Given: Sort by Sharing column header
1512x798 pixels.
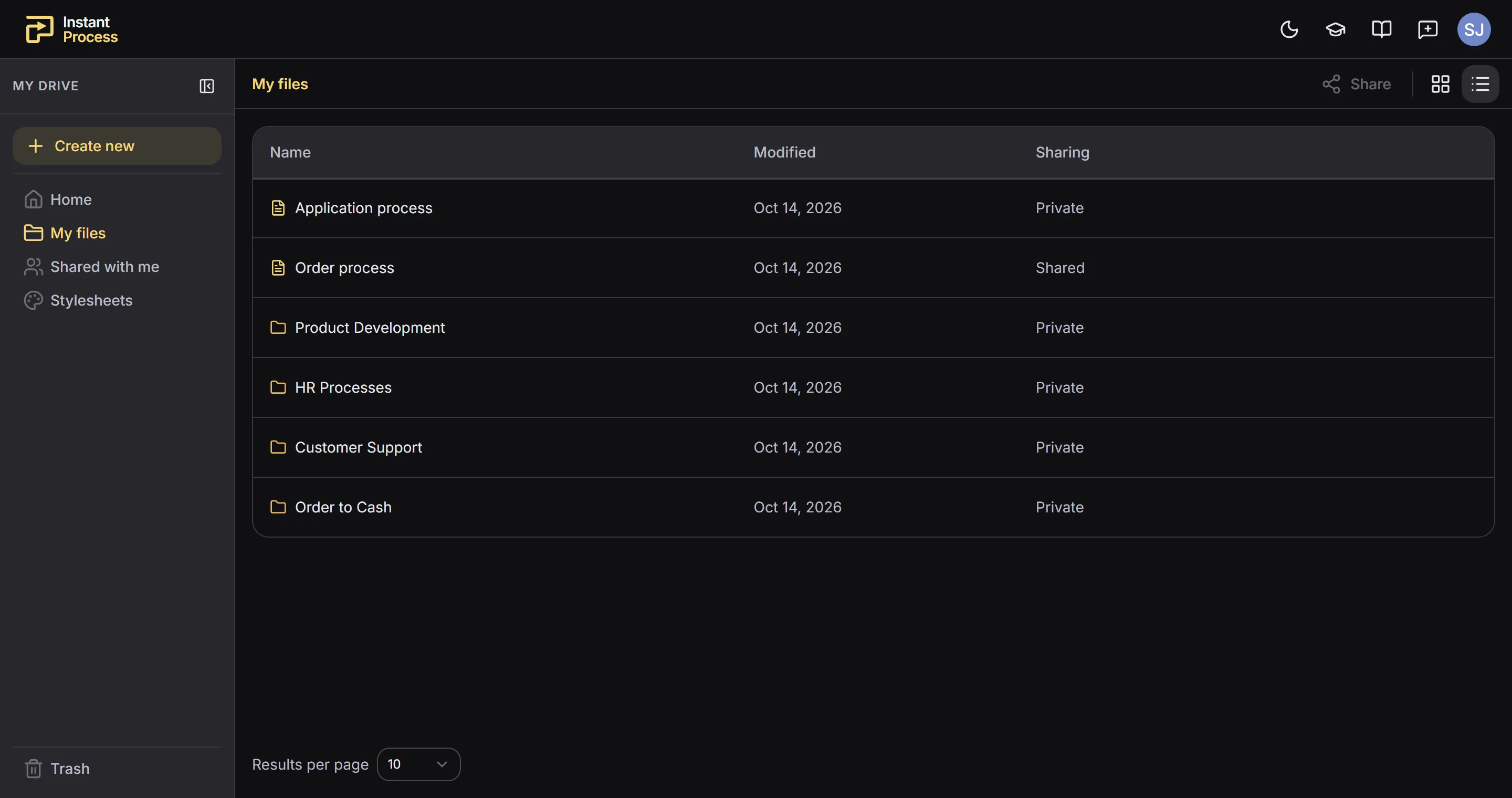Looking at the screenshot, I should click(1063, 152).
